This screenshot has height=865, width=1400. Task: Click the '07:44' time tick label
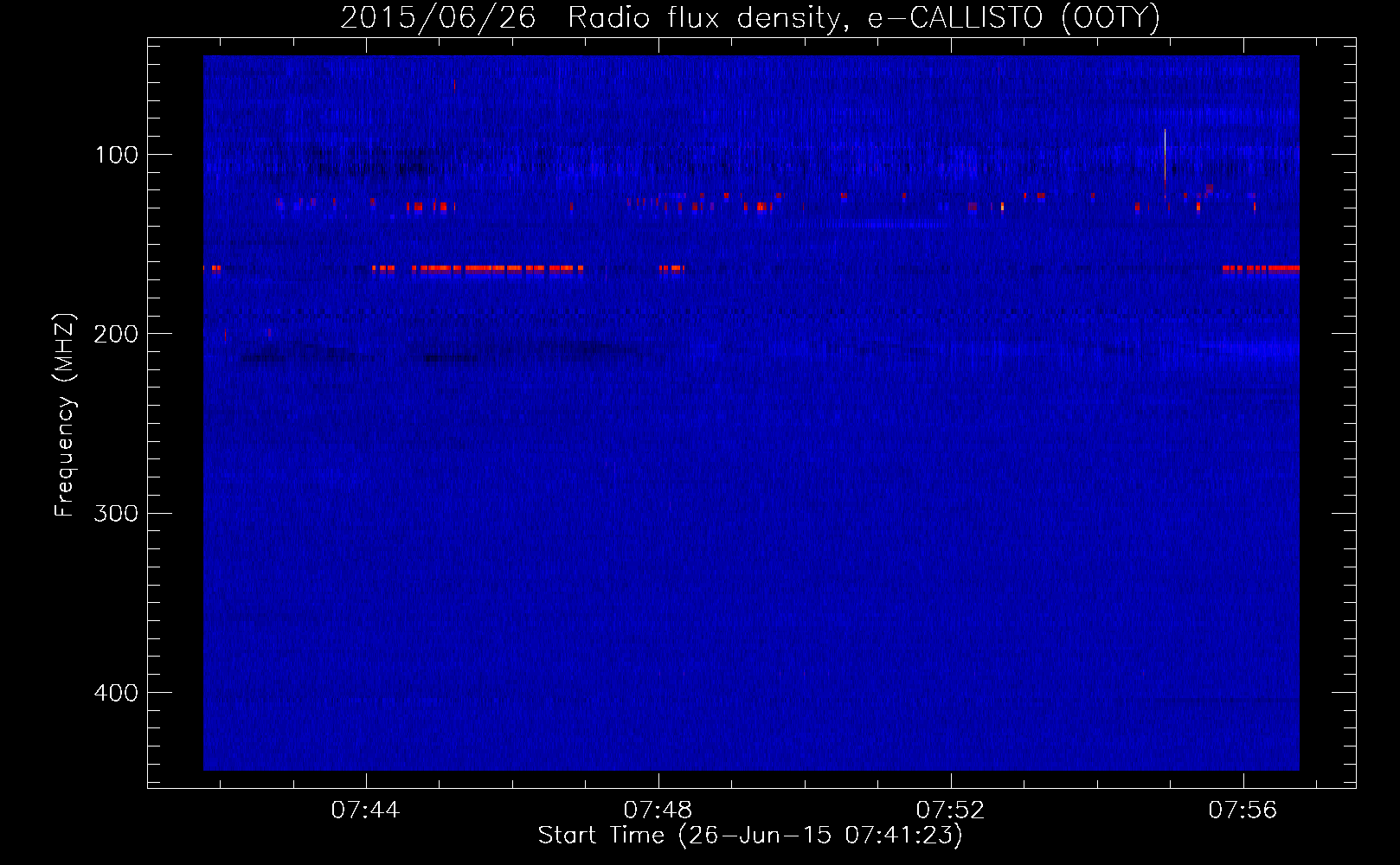click(x=366, y=810)
